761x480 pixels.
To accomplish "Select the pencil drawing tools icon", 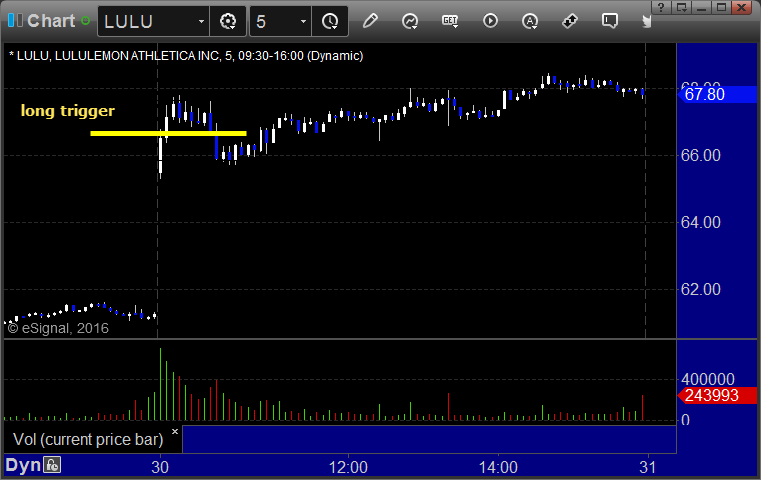I will pos(370,21).
